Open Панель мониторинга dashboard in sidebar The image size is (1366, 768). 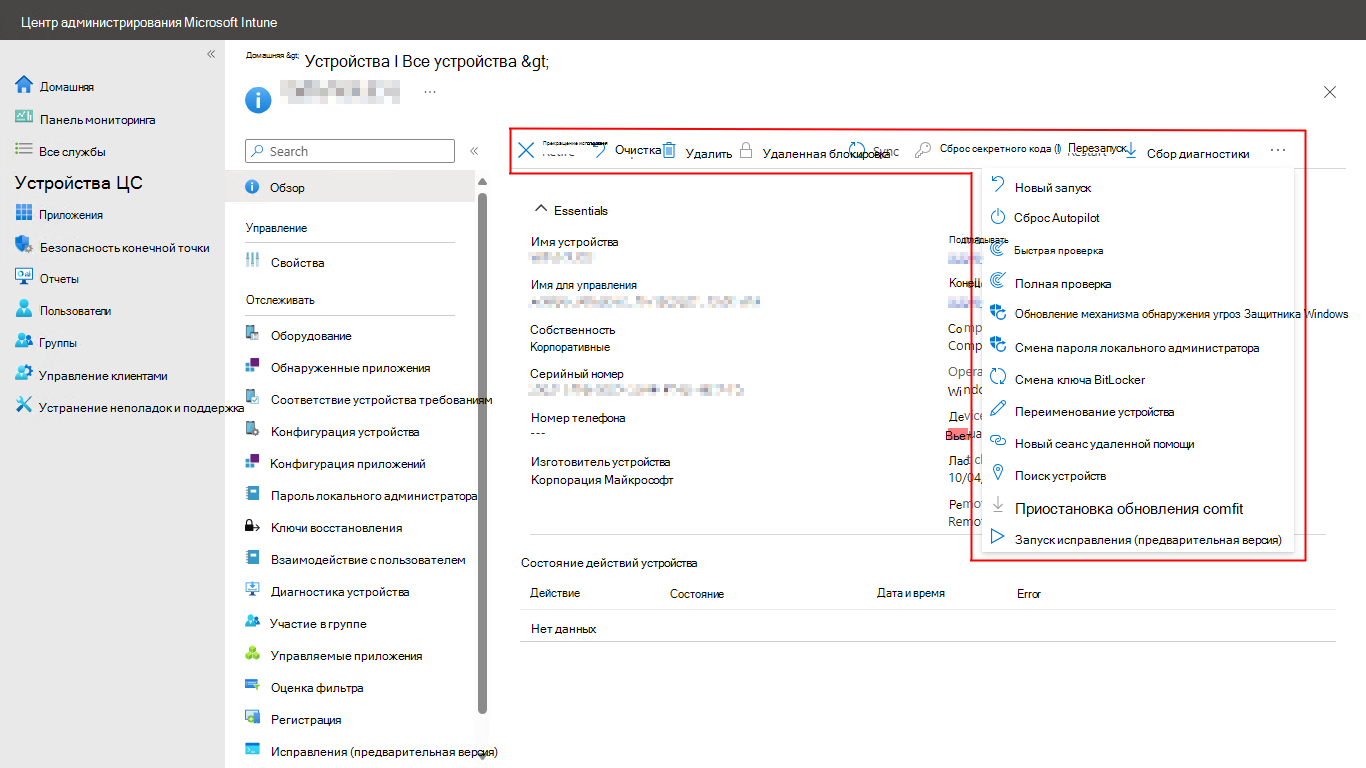(86, 119)
